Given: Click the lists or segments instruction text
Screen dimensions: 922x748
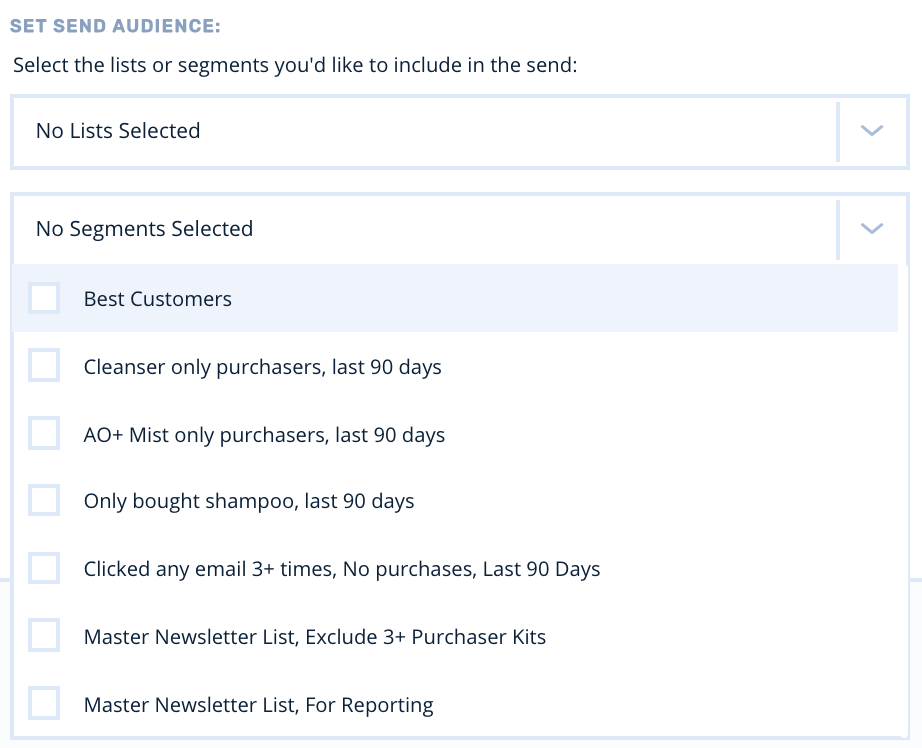Looking at the screenshot, I should click(x=296, y=68).
